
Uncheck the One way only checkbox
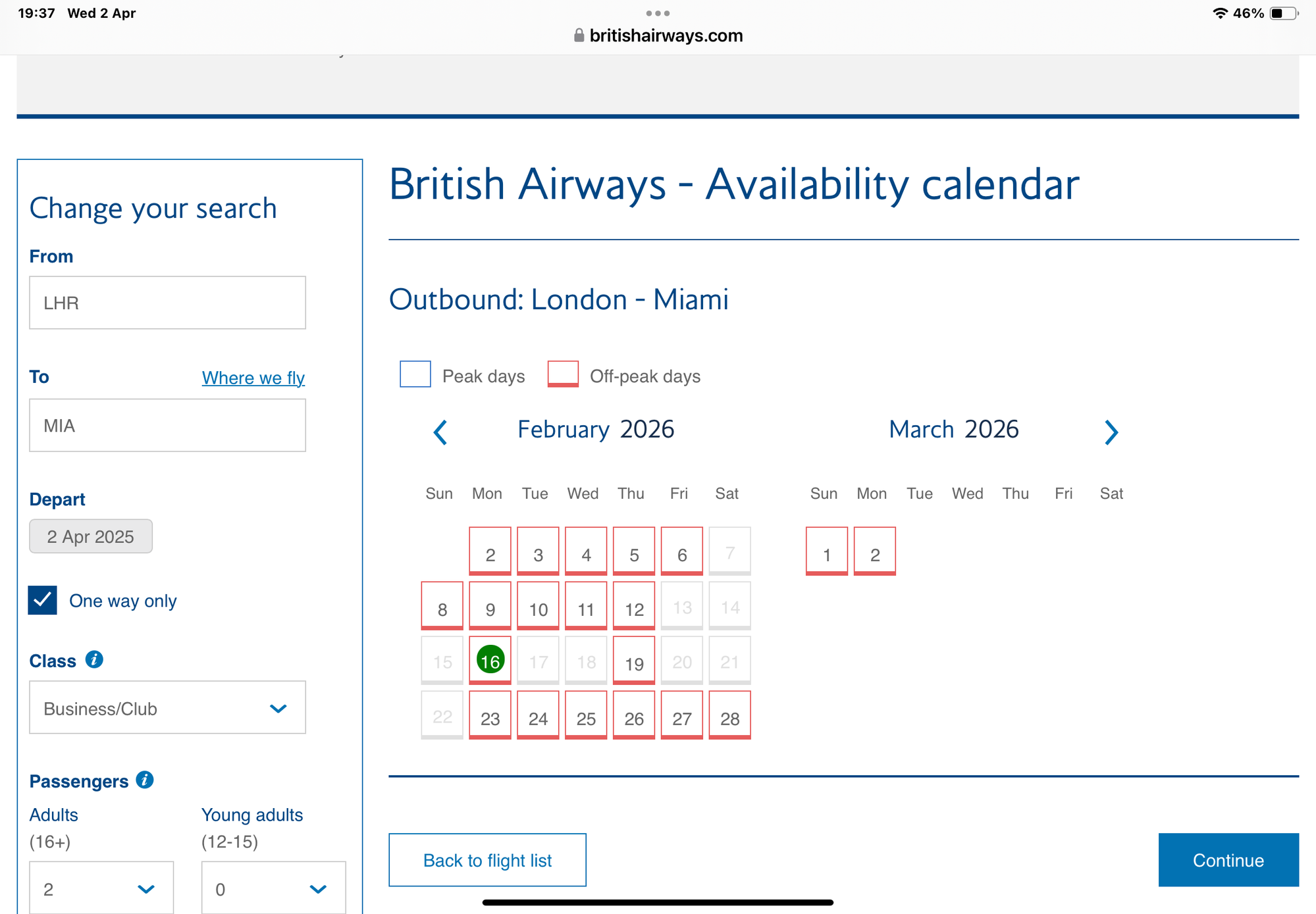[x=42, y=600]
